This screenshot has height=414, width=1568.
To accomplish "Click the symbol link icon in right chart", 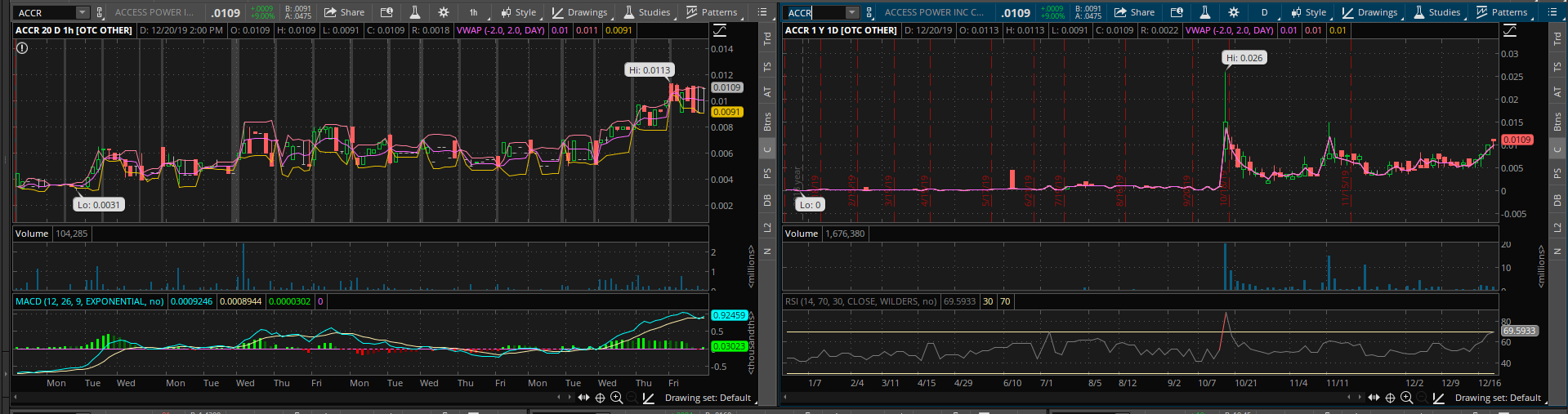I will [x=869, y=12].
